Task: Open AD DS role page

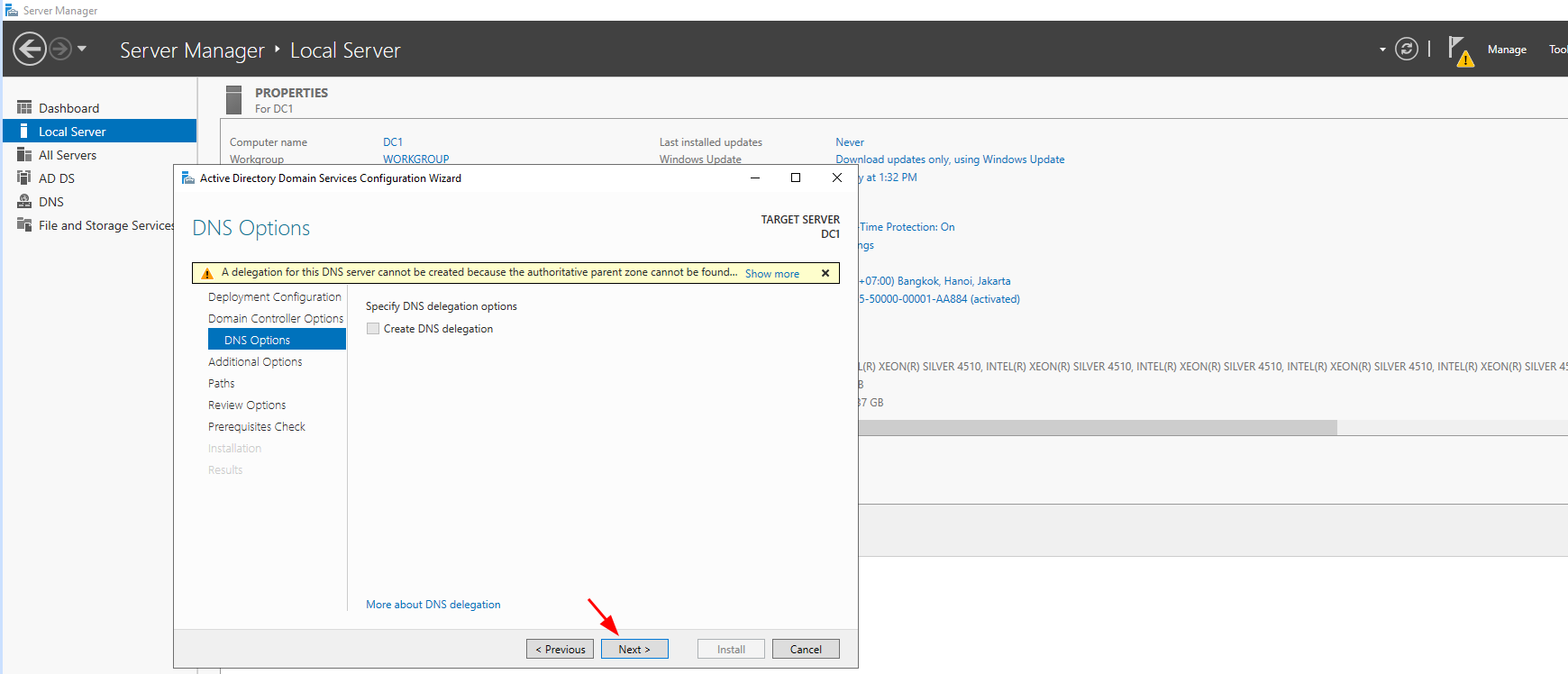Action: pos(57,178)
